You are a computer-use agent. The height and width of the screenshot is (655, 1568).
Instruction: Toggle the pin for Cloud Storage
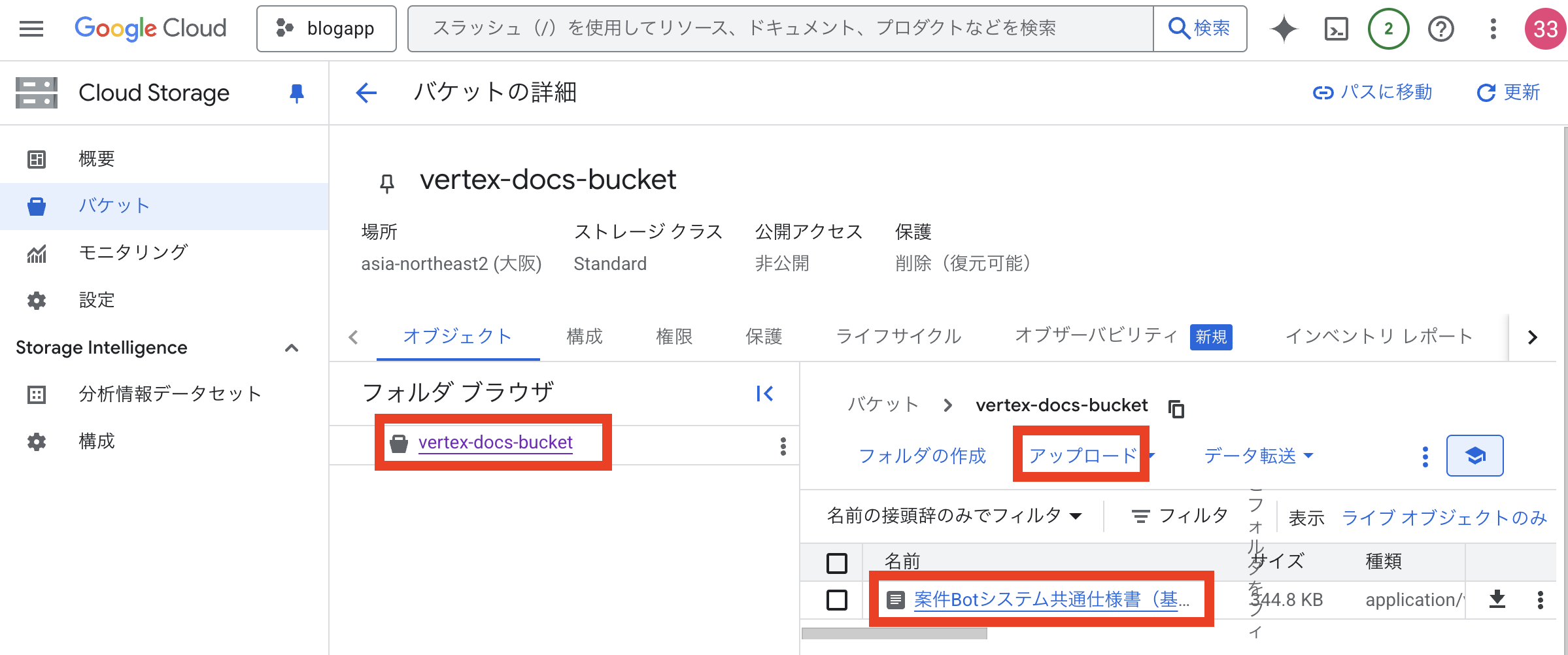coord(296,93)
